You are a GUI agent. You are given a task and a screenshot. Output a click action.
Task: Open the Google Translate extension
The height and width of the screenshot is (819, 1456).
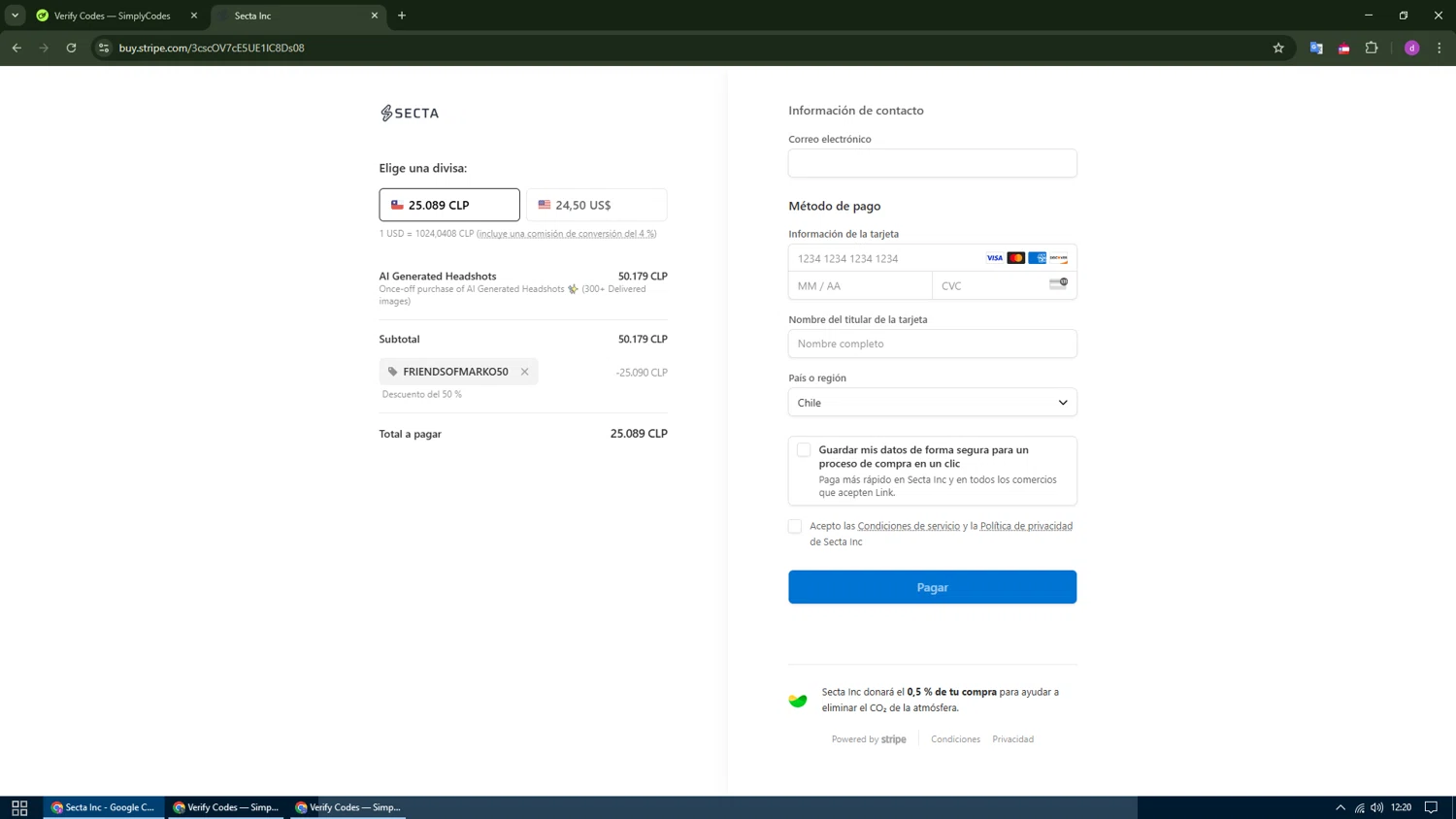pos(1316,48)
